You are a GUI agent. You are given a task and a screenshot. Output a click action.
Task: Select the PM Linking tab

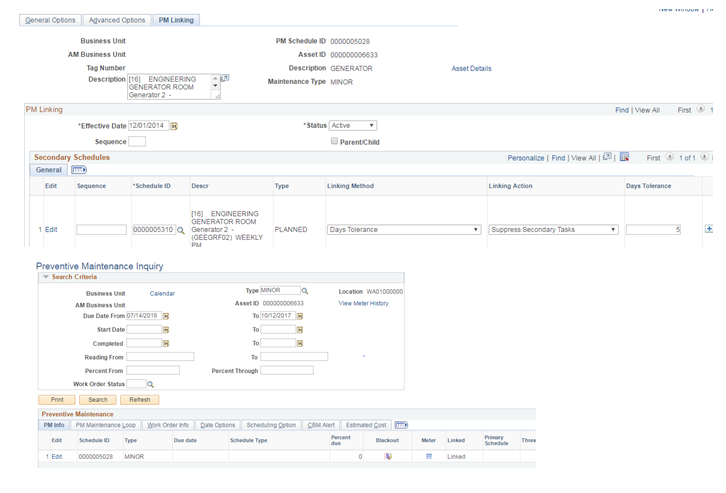[176, 20]
